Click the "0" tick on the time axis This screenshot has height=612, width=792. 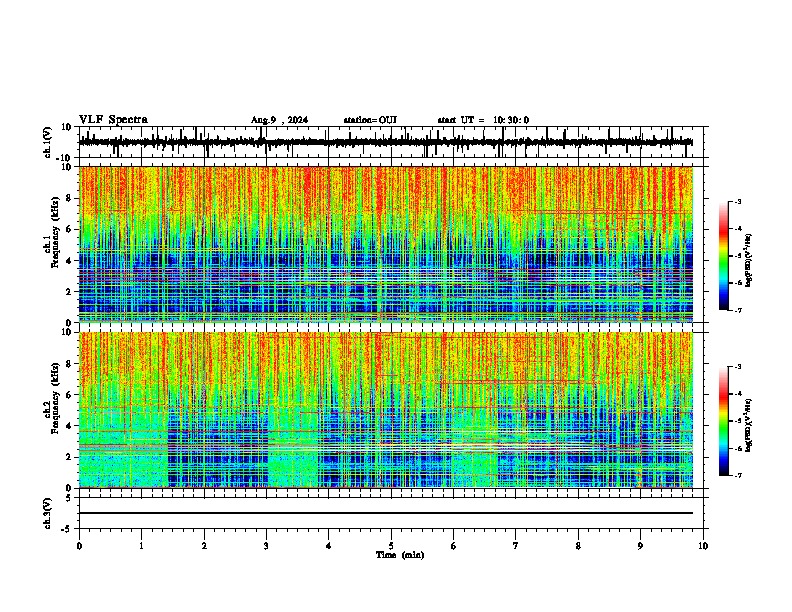click(x=79, y=546)
